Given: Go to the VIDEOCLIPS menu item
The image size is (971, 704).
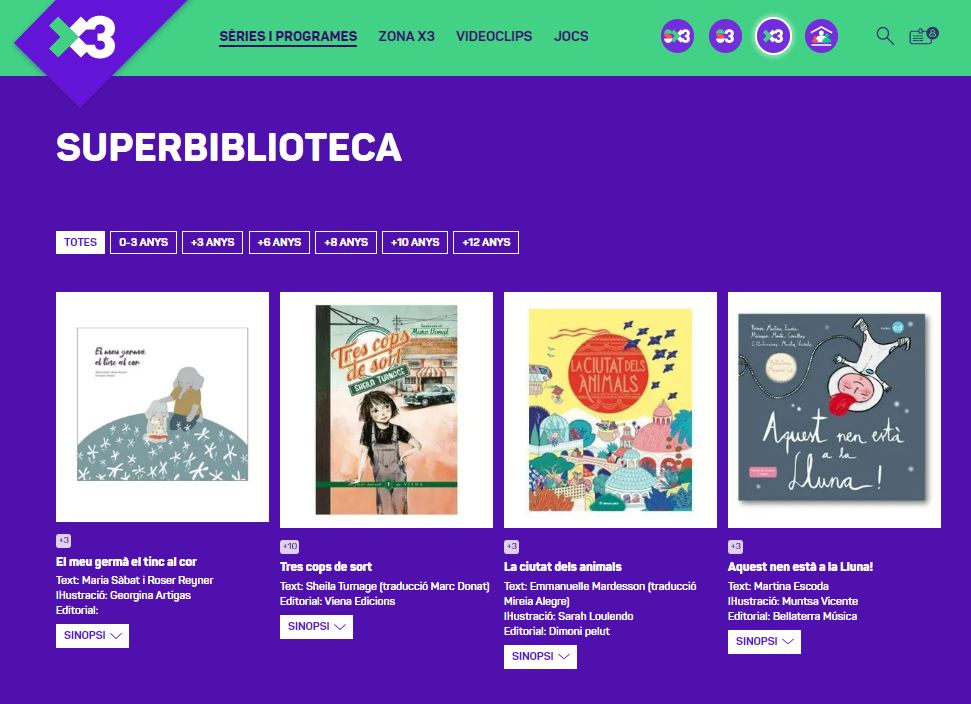Looking at the screenshot, I should pos(494,37).
